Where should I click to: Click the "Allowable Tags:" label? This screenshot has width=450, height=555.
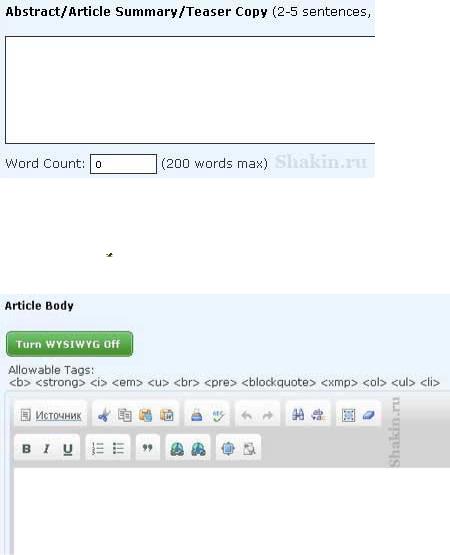[x=51, y=370]
